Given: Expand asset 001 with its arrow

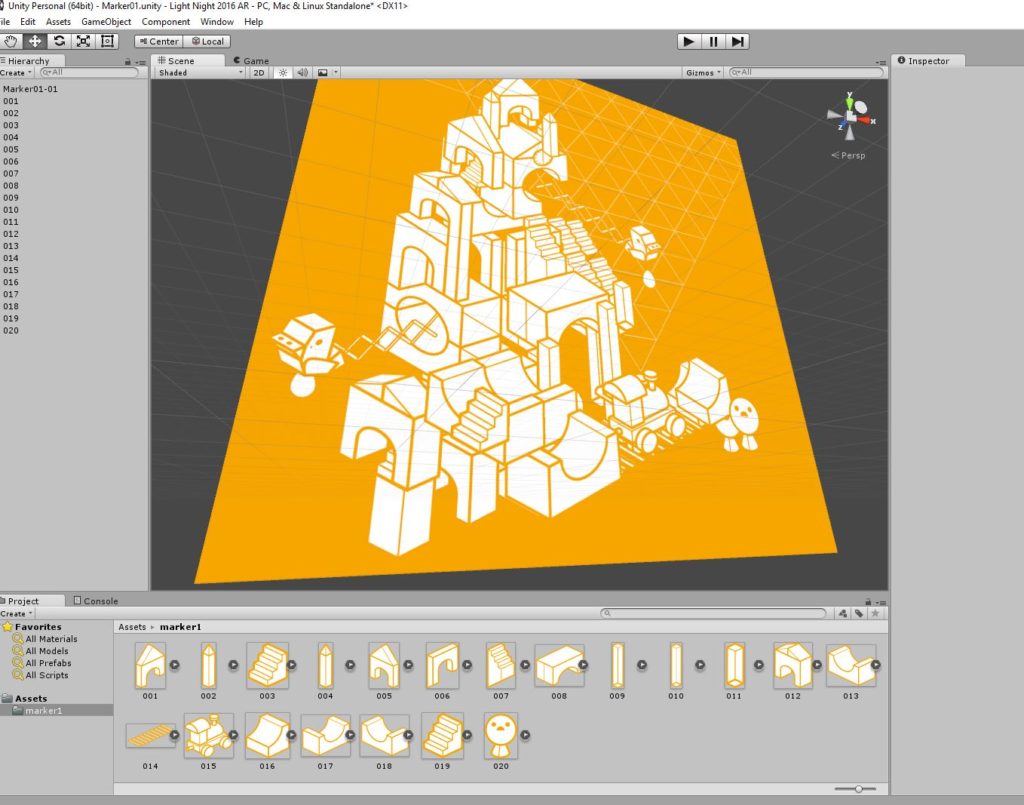Looking at the screenshot, I should [x=174, y=665].
